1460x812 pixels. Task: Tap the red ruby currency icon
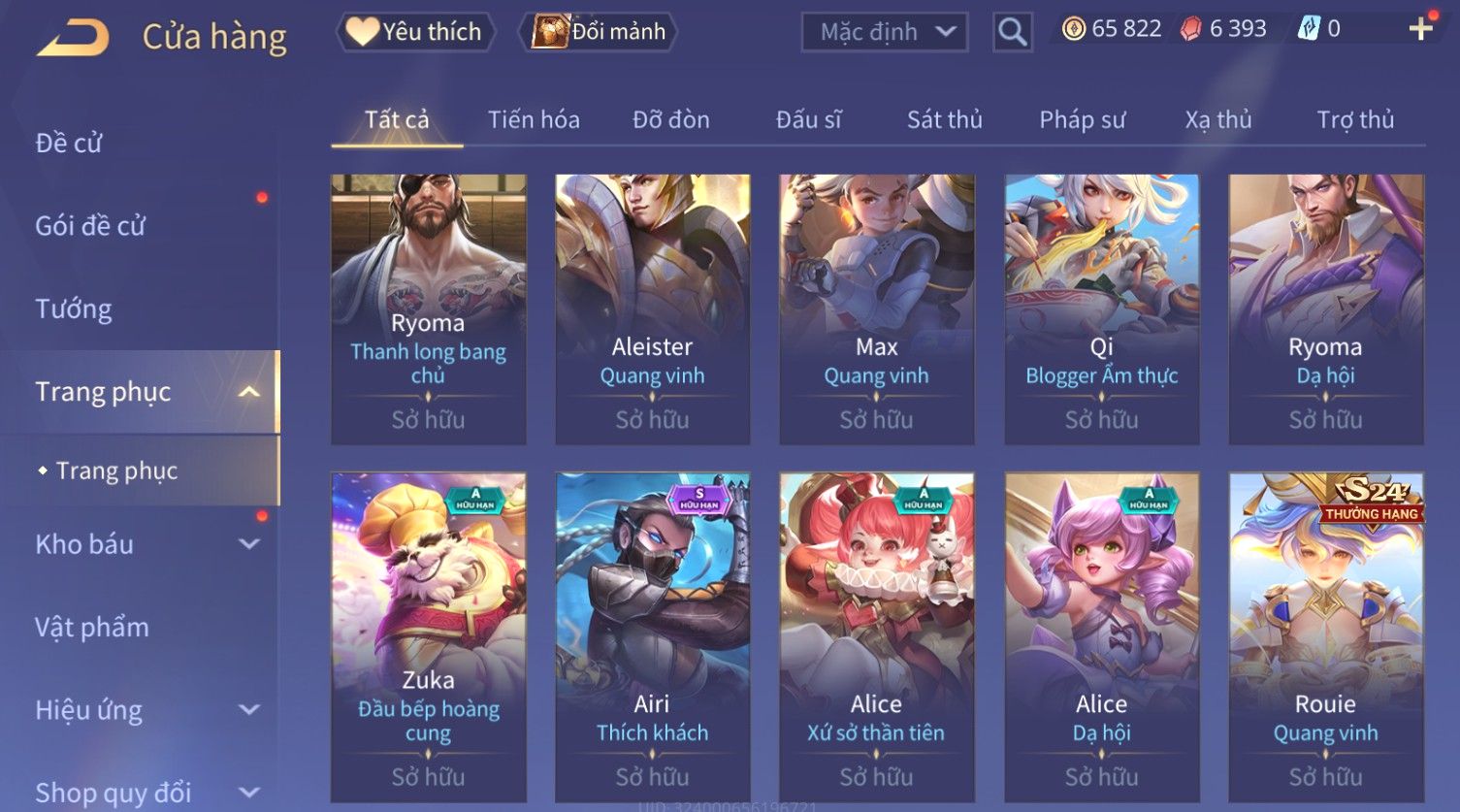pyautogui.click(x=1190, y=29)
